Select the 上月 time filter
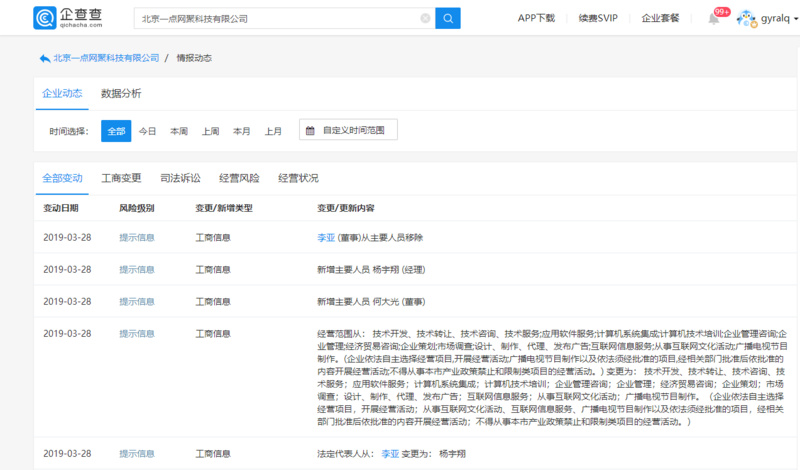The image size is (800, 470). tap(273, 130)
